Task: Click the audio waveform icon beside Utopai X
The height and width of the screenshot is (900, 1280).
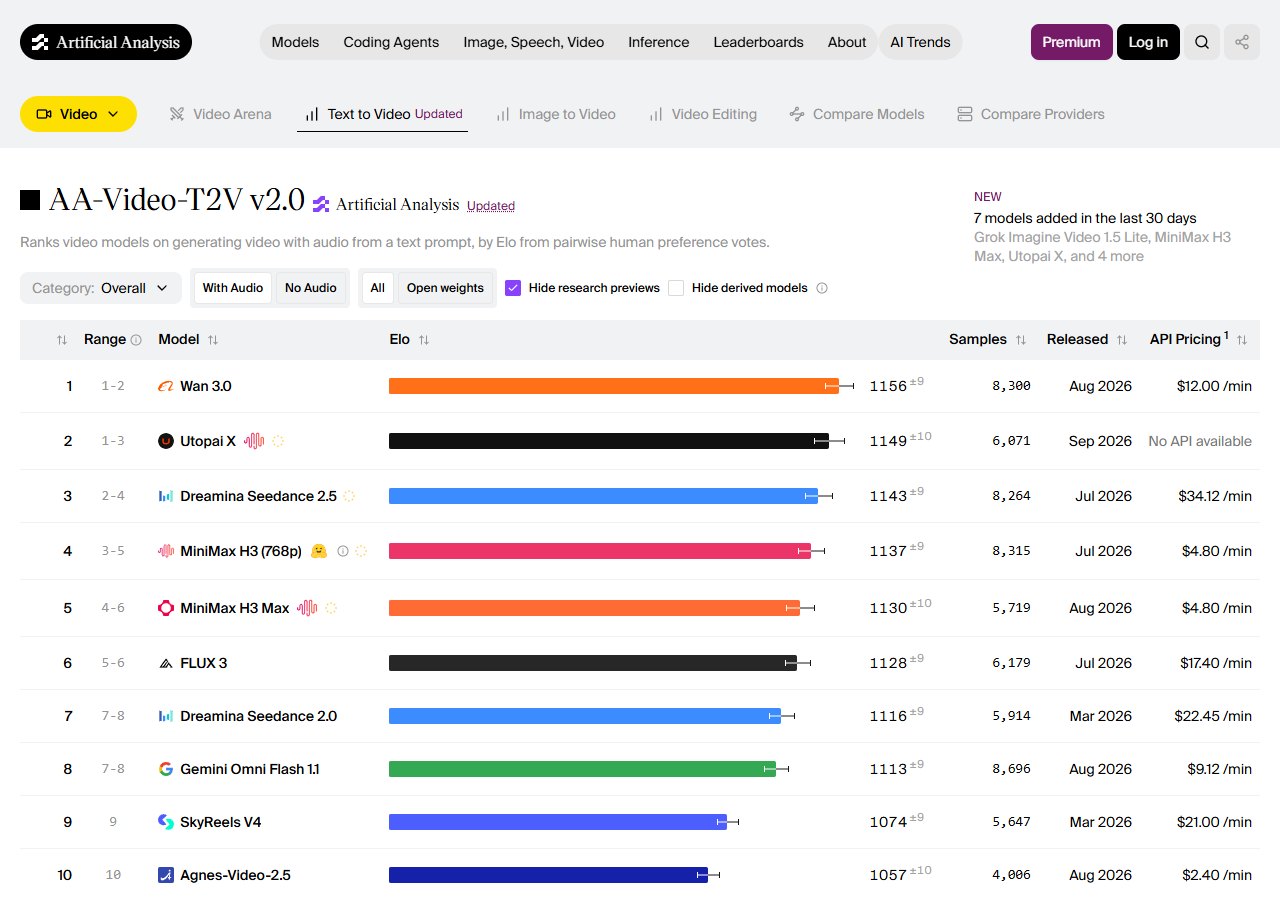Action: [254, 441]
